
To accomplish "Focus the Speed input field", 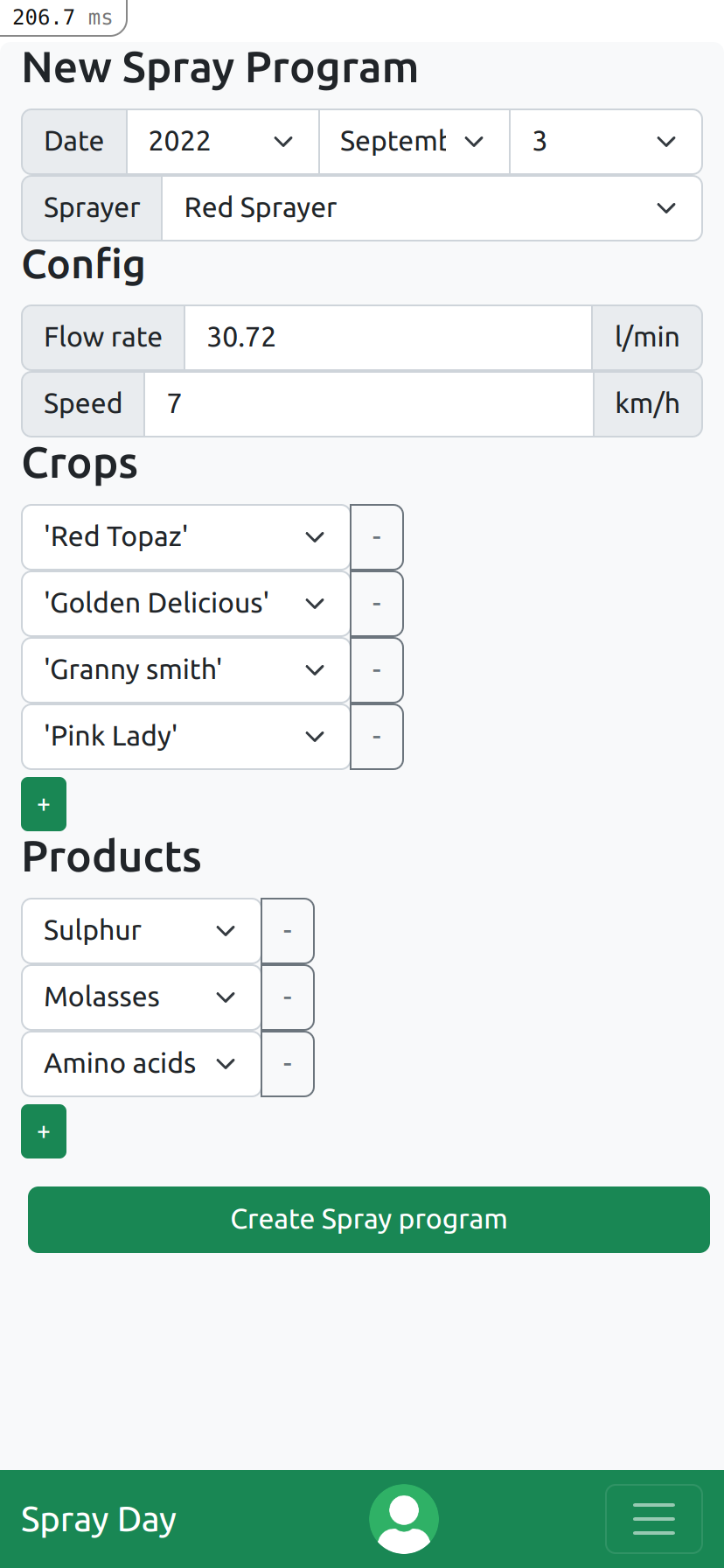I will [368, 404].
